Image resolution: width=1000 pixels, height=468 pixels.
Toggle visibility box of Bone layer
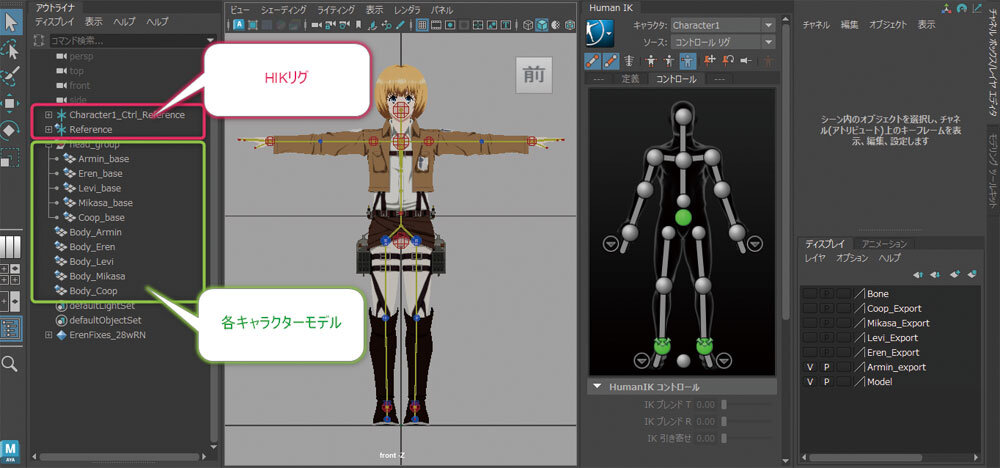click(x=810, y=294)
